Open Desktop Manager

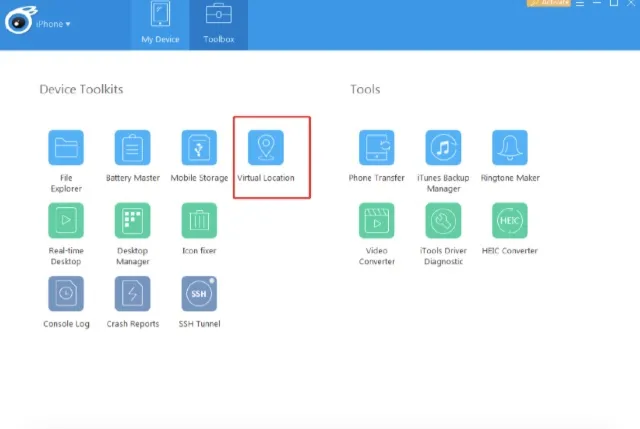(132, 220)
